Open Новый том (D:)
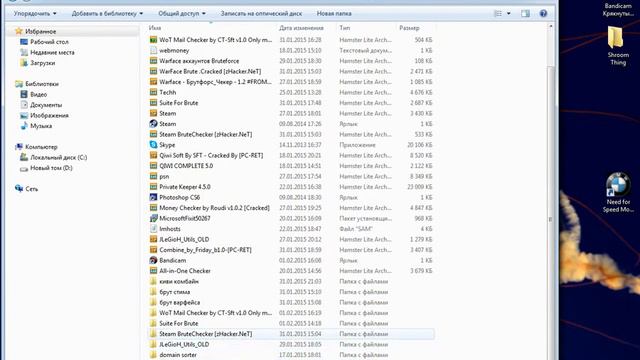Screen dimensions: 640x360 click(x=51, y=168)
